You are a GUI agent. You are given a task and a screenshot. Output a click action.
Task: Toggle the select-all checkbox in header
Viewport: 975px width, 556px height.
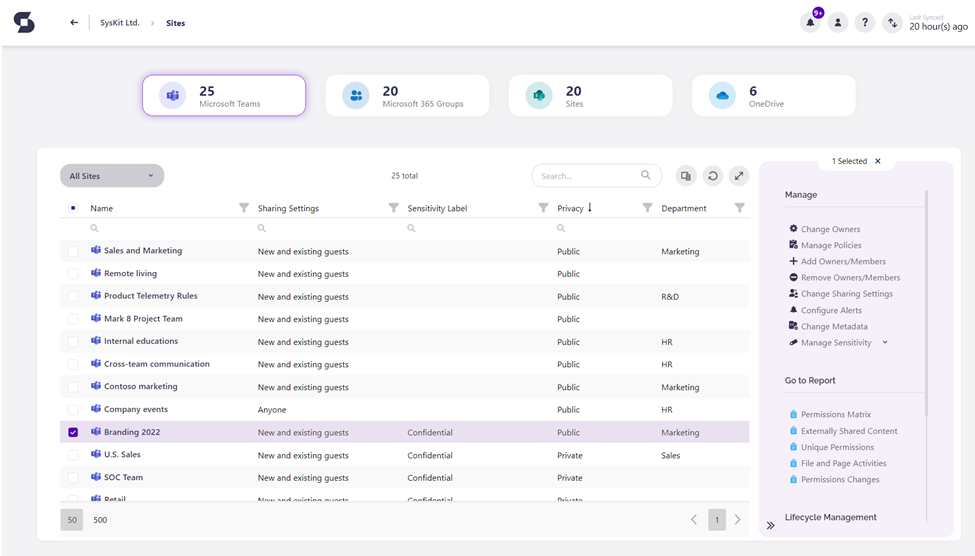point(73,208)
